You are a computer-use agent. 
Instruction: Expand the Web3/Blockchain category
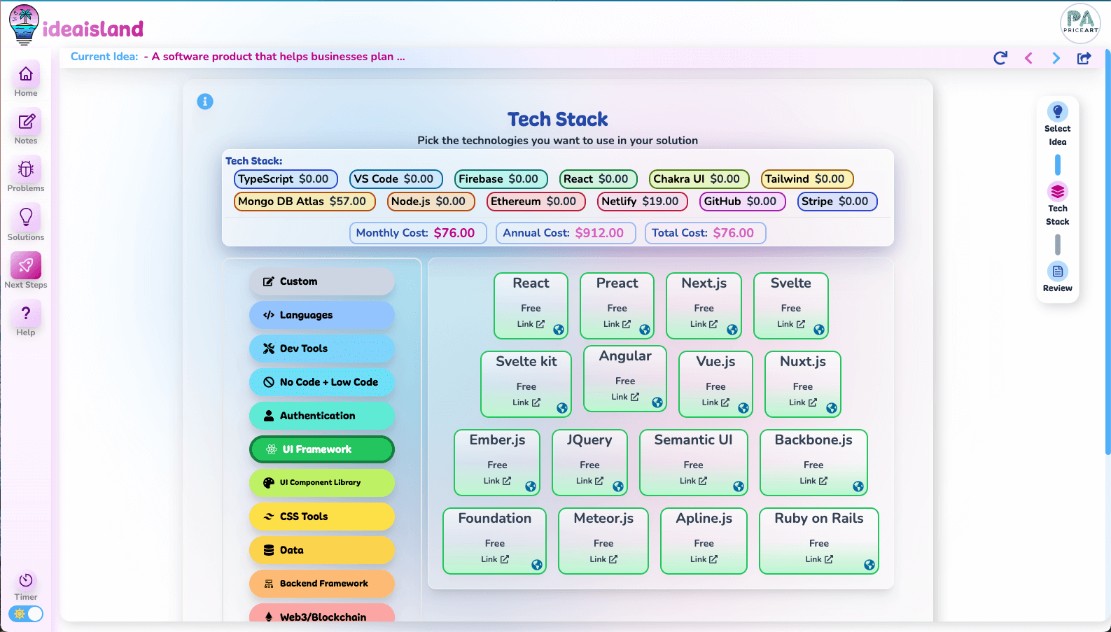point(321,617)
